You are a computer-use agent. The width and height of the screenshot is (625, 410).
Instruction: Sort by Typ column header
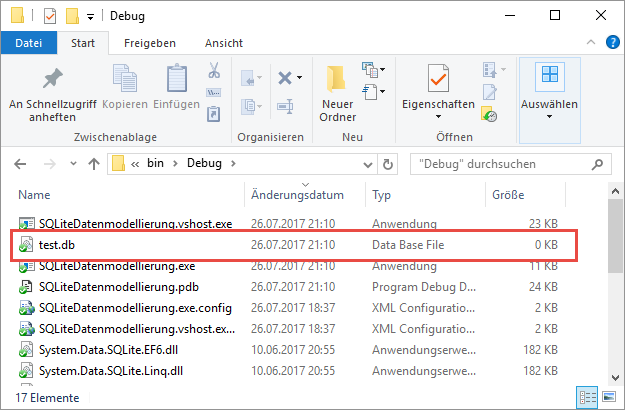381,195
